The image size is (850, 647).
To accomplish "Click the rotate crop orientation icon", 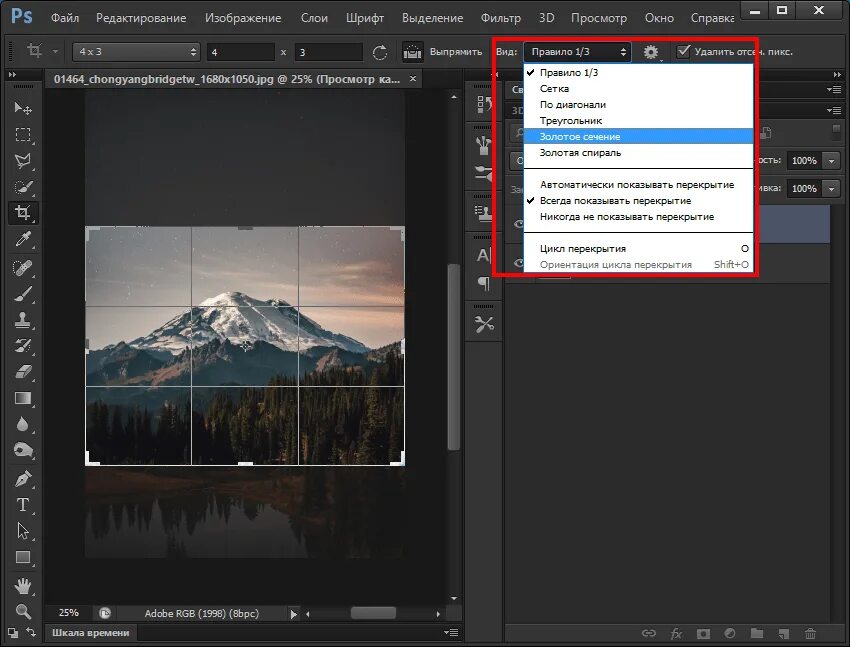I will [380, 52].
